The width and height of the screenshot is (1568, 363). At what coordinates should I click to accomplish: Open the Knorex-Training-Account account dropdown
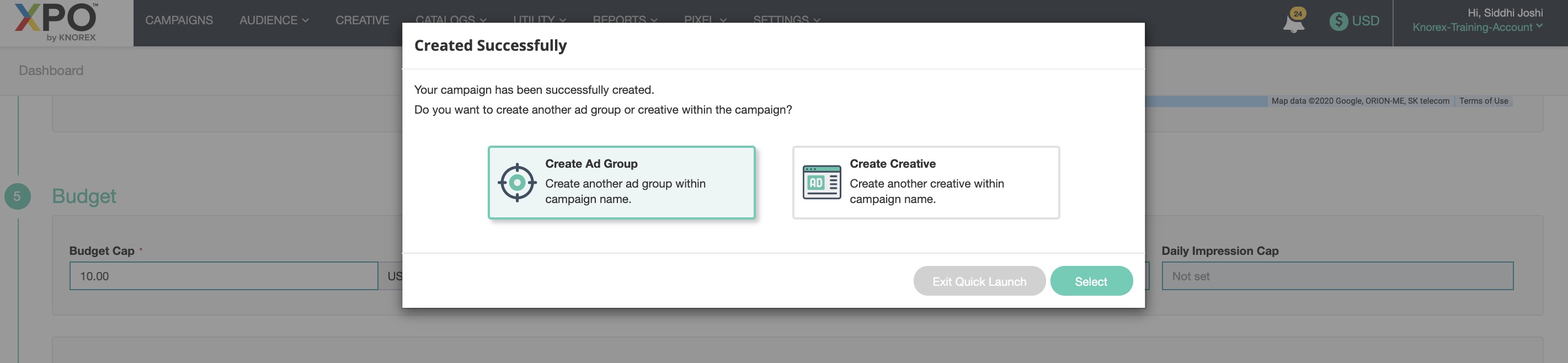coord(1478,28)
